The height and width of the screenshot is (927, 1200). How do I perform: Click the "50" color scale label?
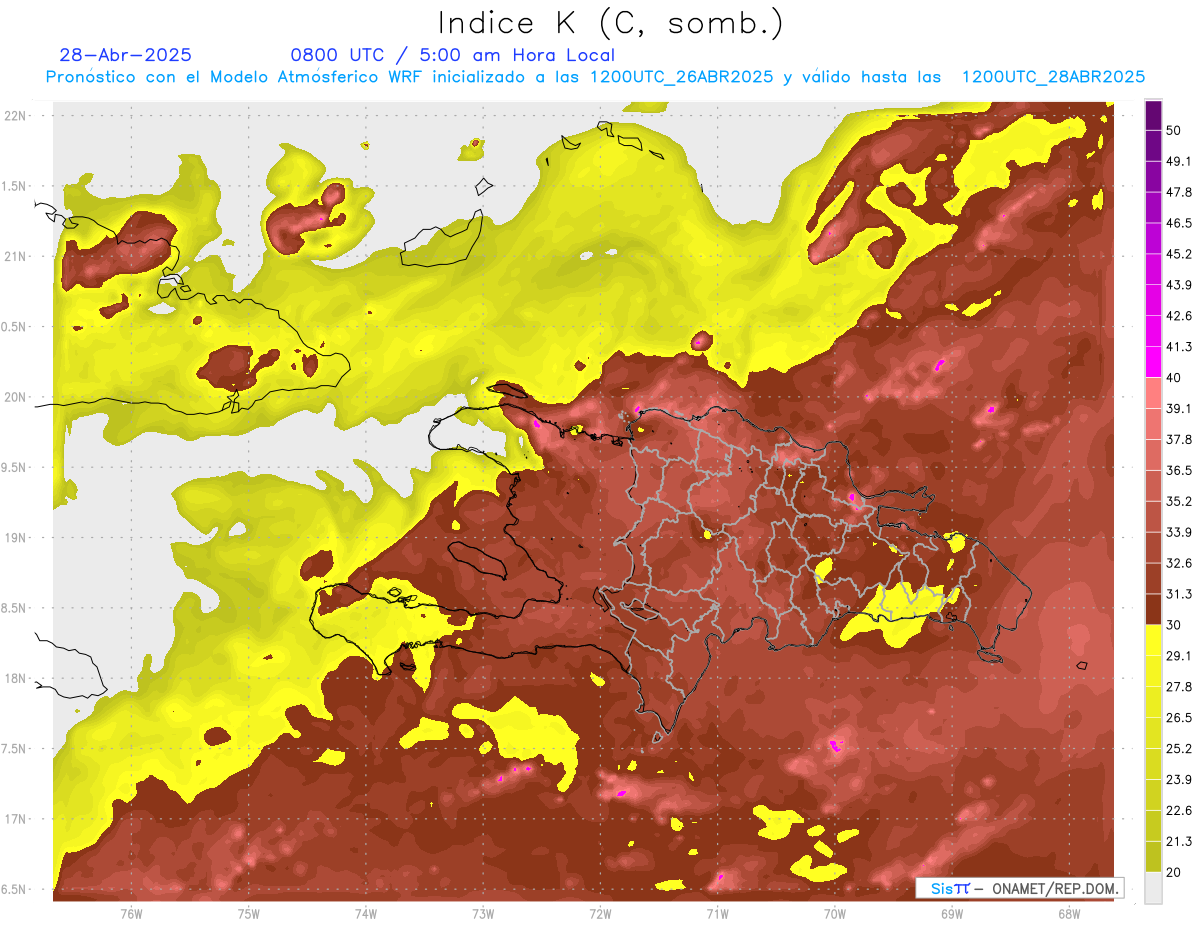click(1174, 130)
